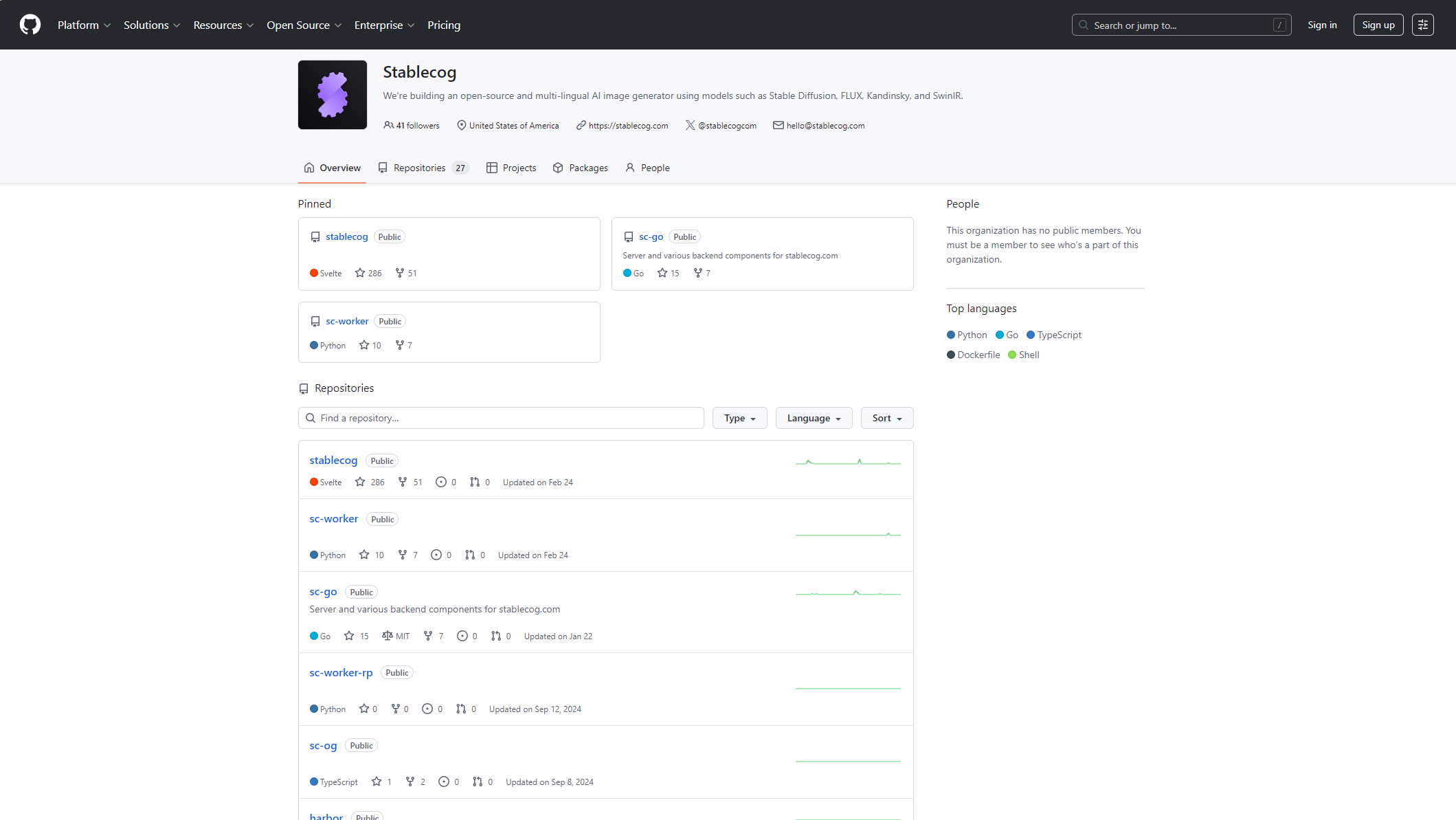Select the Python language color dot
The width and height of the screenshot is (1456, 820).
pyautogui.click(x=951, y=335)
